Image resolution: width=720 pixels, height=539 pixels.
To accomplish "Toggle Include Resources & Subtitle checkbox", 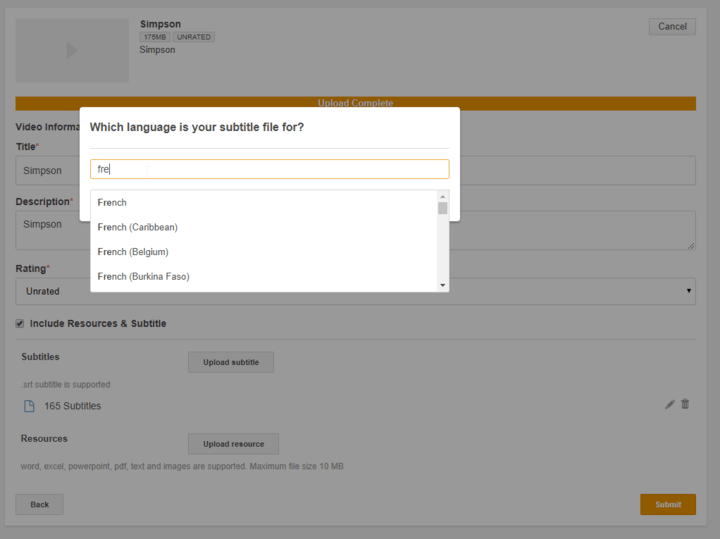I will (21, 324).
